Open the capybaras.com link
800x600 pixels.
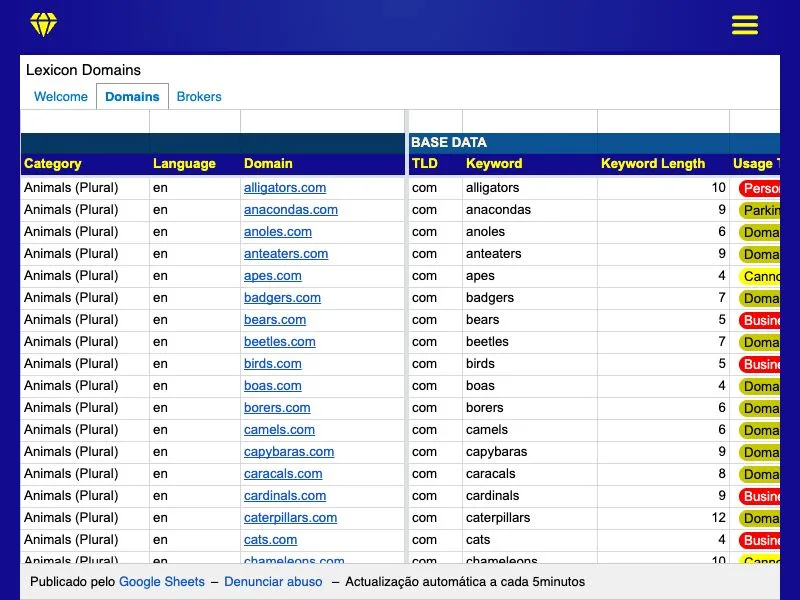click(x=289, y=452)
